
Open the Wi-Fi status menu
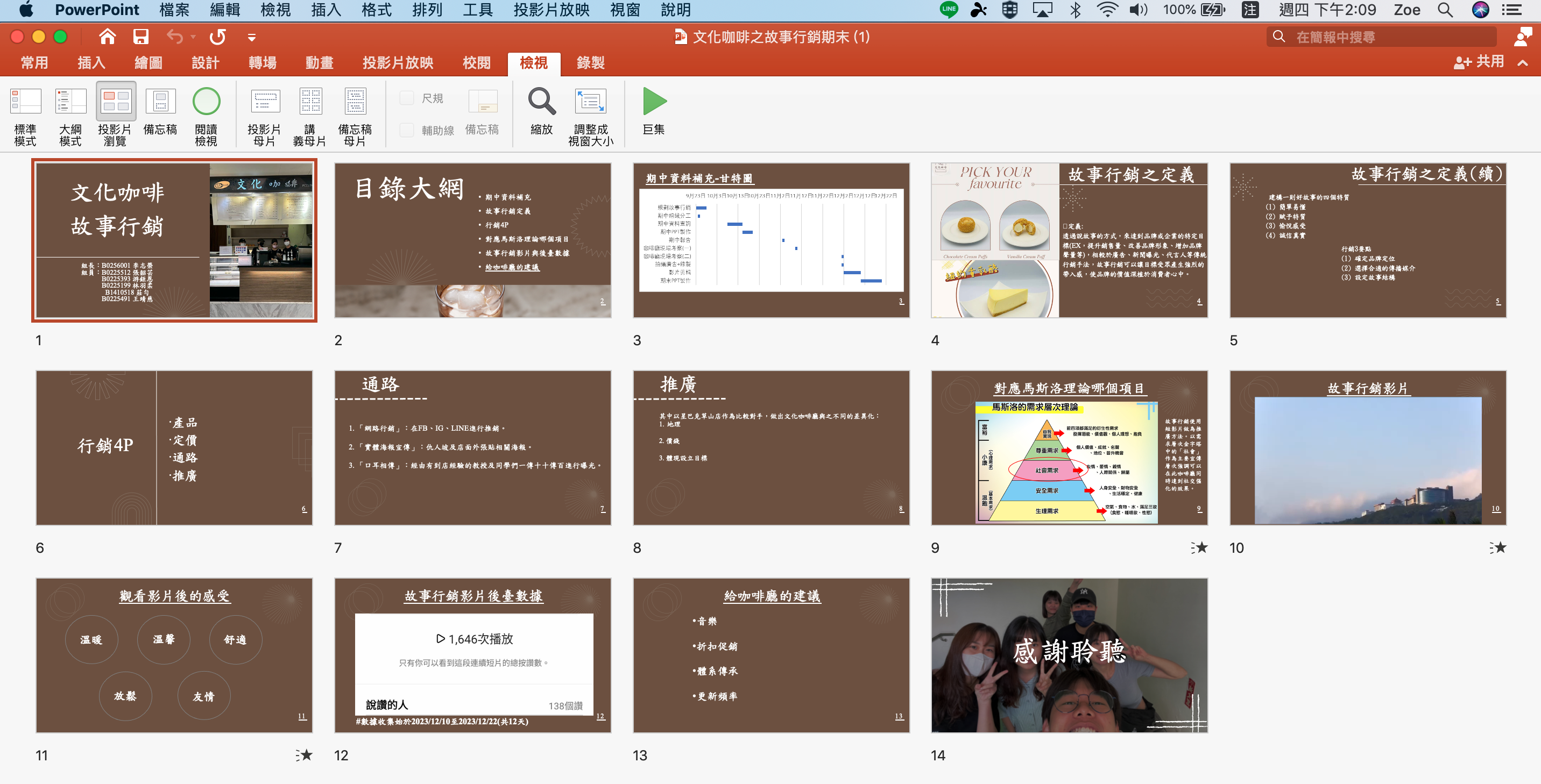(1107, 10)
